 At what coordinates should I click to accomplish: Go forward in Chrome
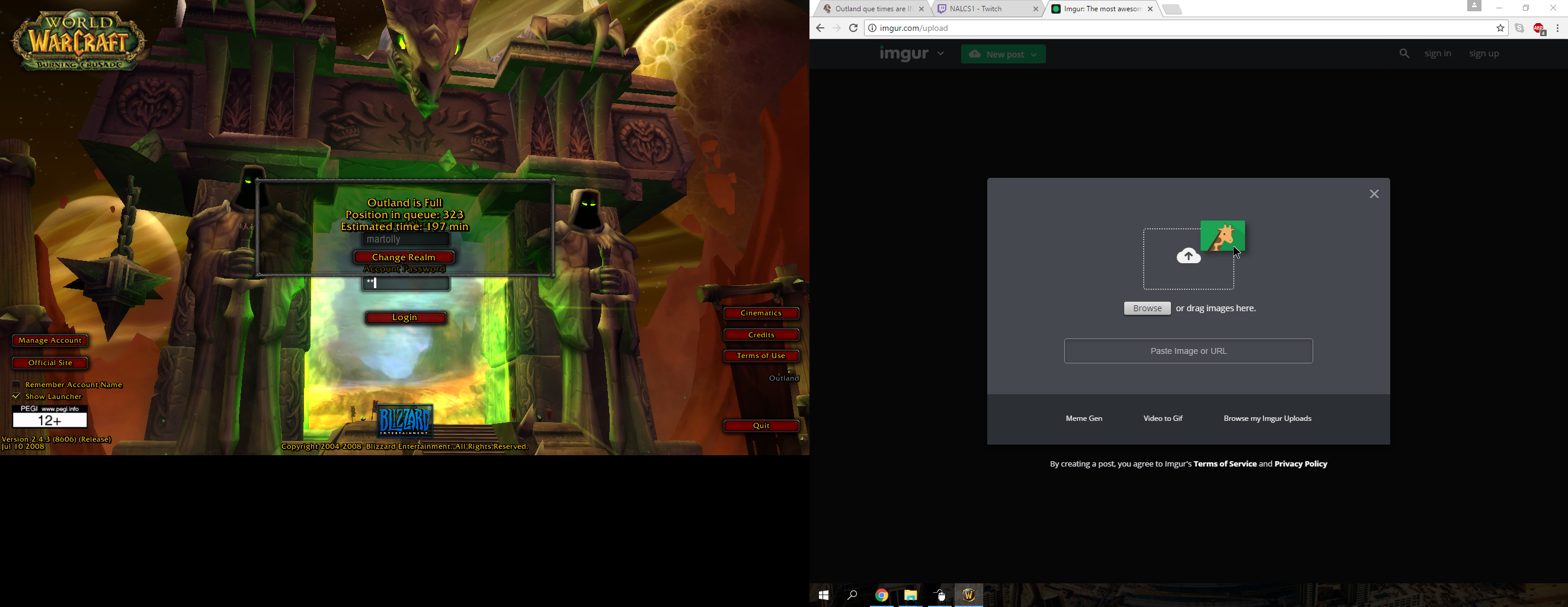(x=836, y=28)
